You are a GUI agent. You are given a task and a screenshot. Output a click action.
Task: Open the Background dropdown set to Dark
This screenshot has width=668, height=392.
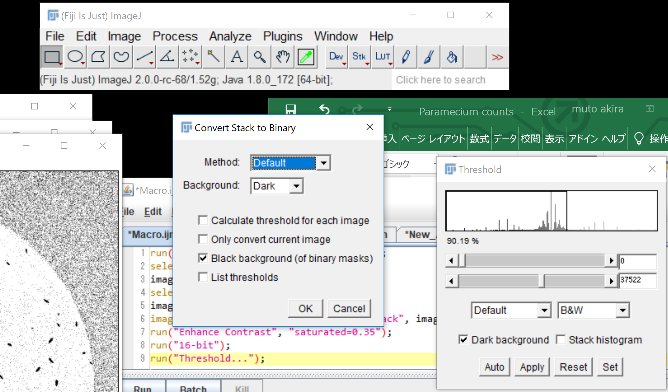coord(277,186)
